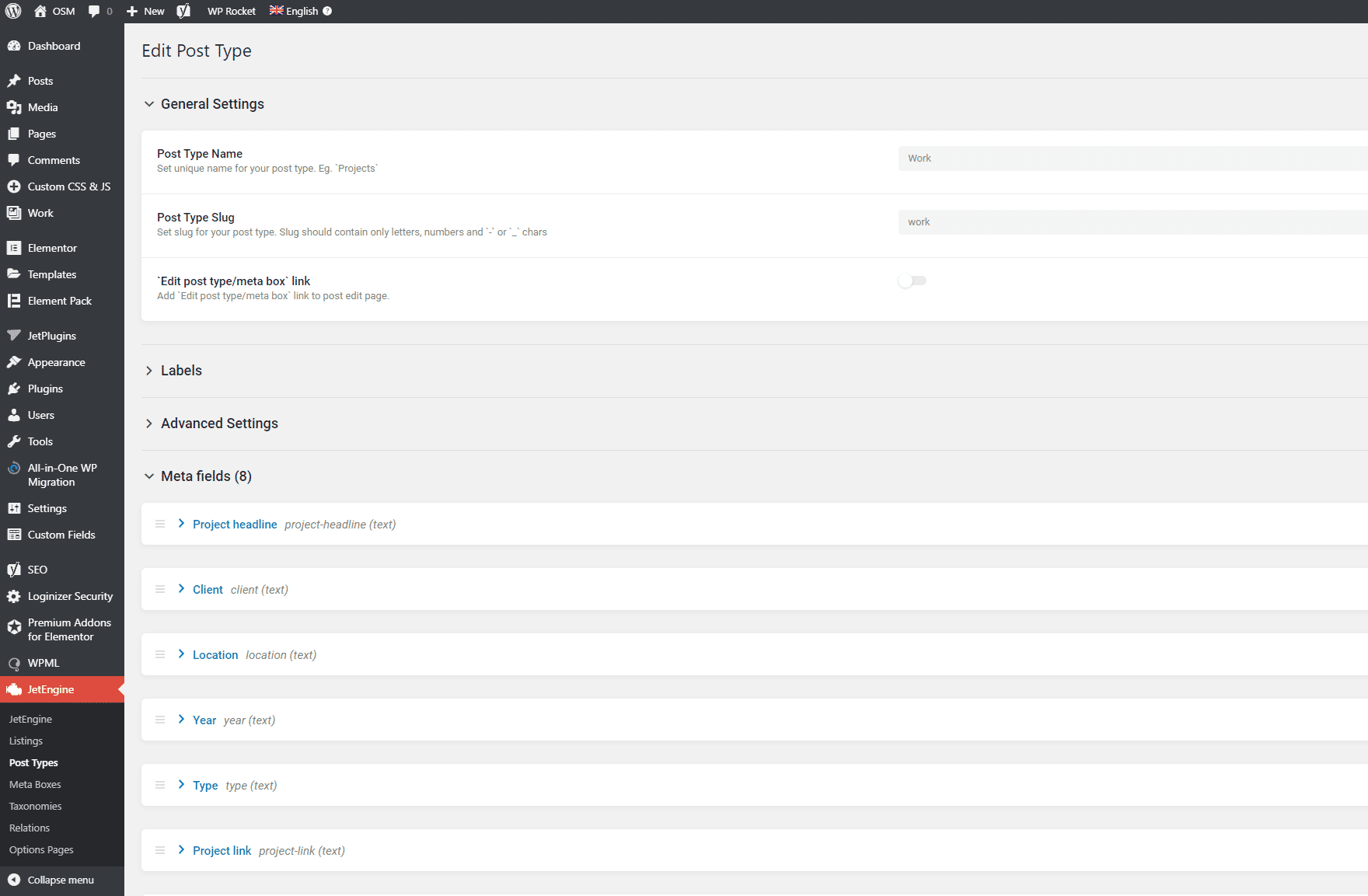The image size is (1368, 896).
Task: Open All-in-One WP Migration icon
Action: coord(14,468)
